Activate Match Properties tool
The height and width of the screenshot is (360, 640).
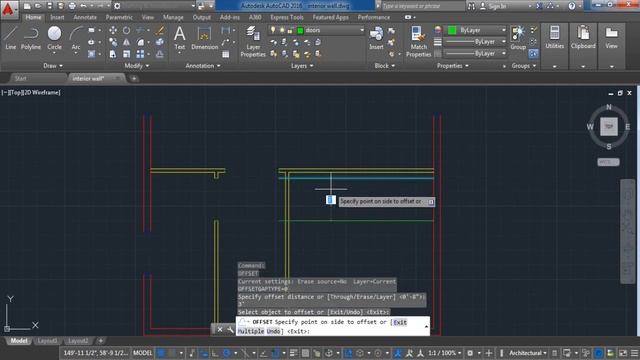418,41
